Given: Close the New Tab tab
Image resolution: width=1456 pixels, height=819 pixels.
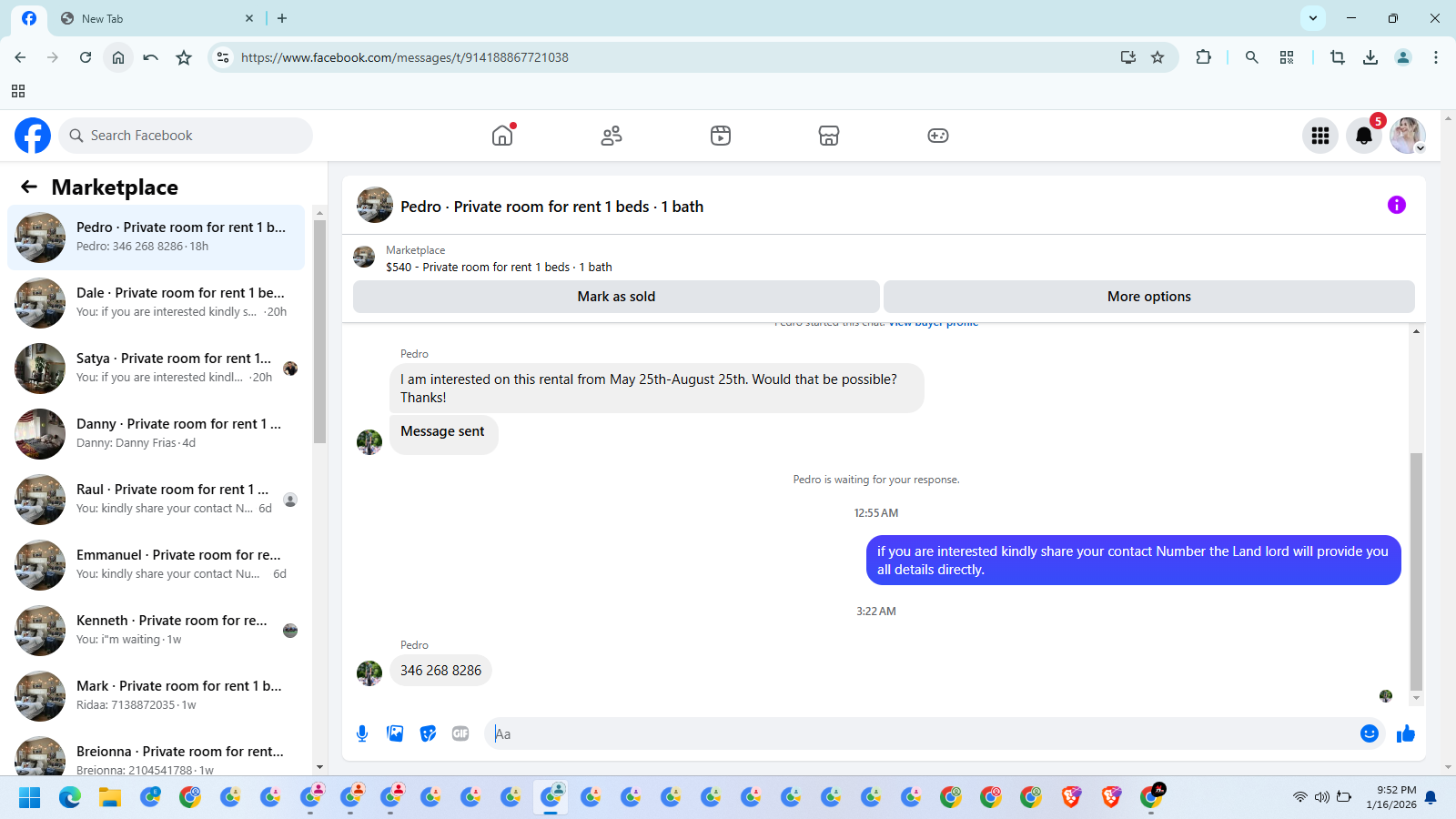Looking at the screenshot, I should pos(249,18).
